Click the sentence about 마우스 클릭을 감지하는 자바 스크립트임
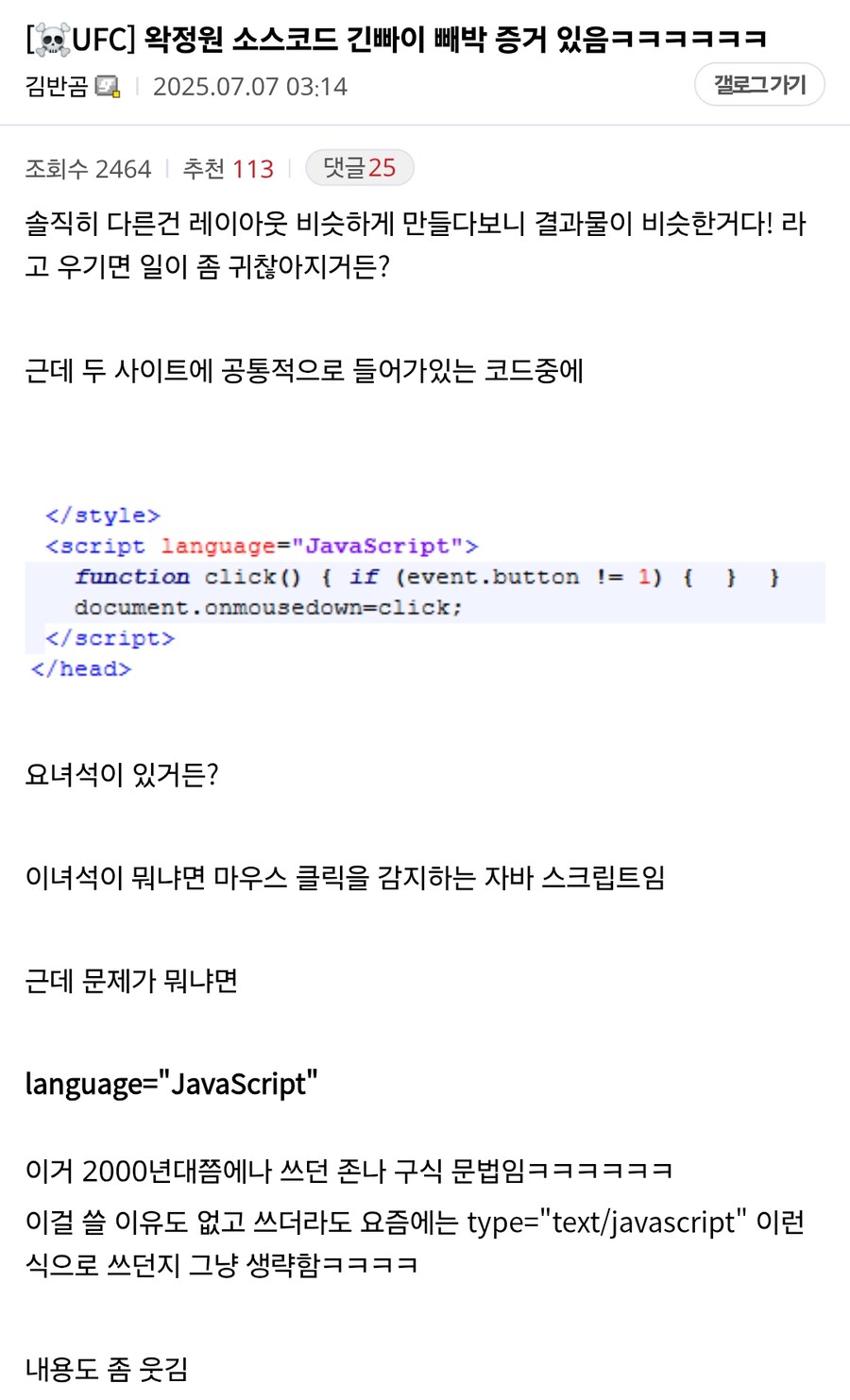850x1400 pixels. 345,878
